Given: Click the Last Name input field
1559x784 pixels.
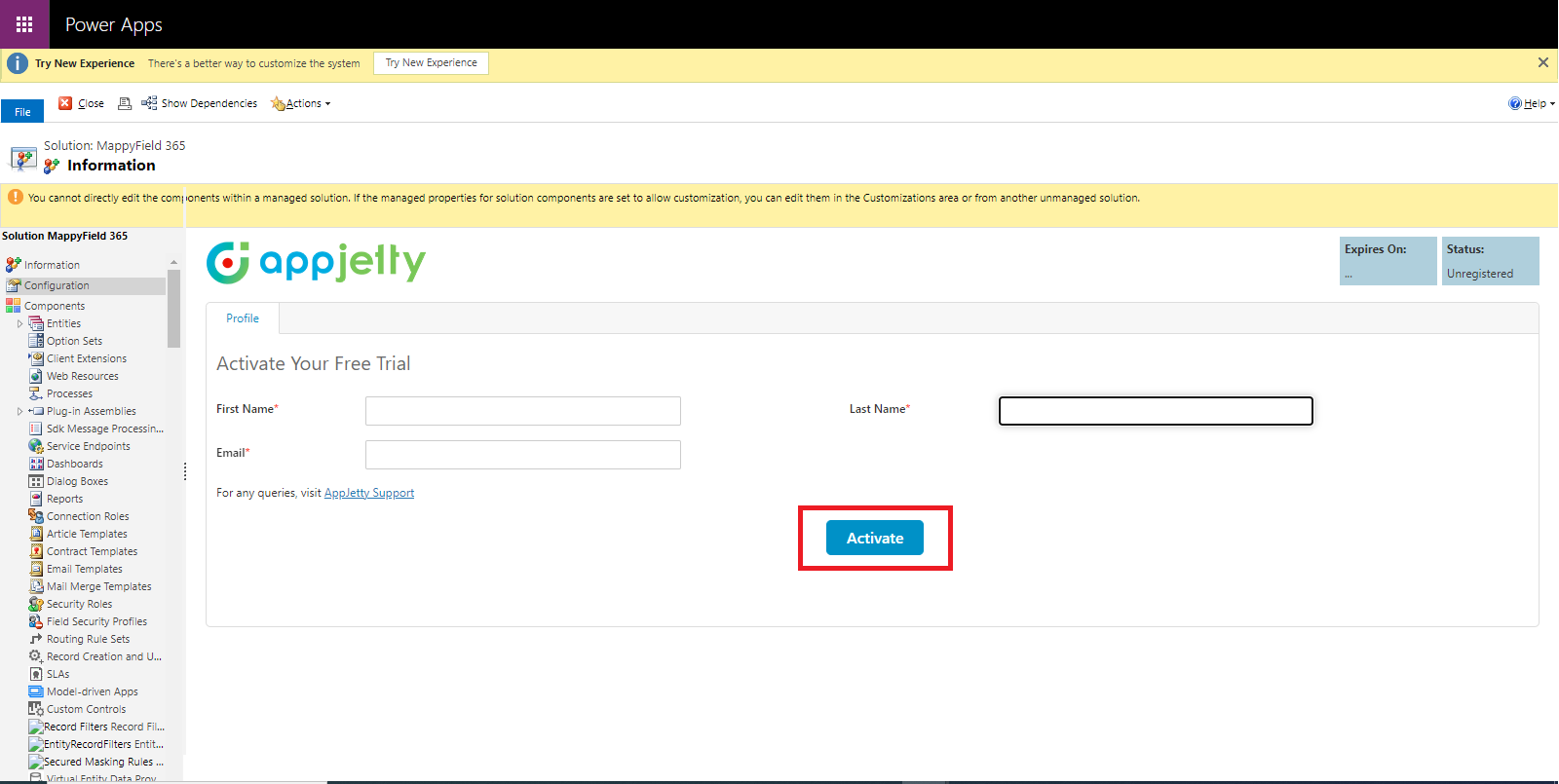Looking at the screenshot, I should point(1156,411).
